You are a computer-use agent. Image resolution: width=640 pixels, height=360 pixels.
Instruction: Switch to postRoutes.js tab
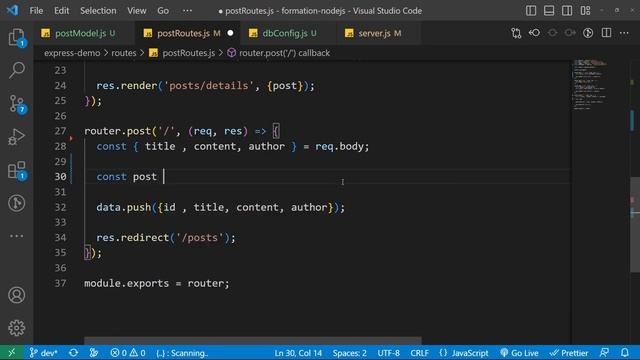[188, 33]
